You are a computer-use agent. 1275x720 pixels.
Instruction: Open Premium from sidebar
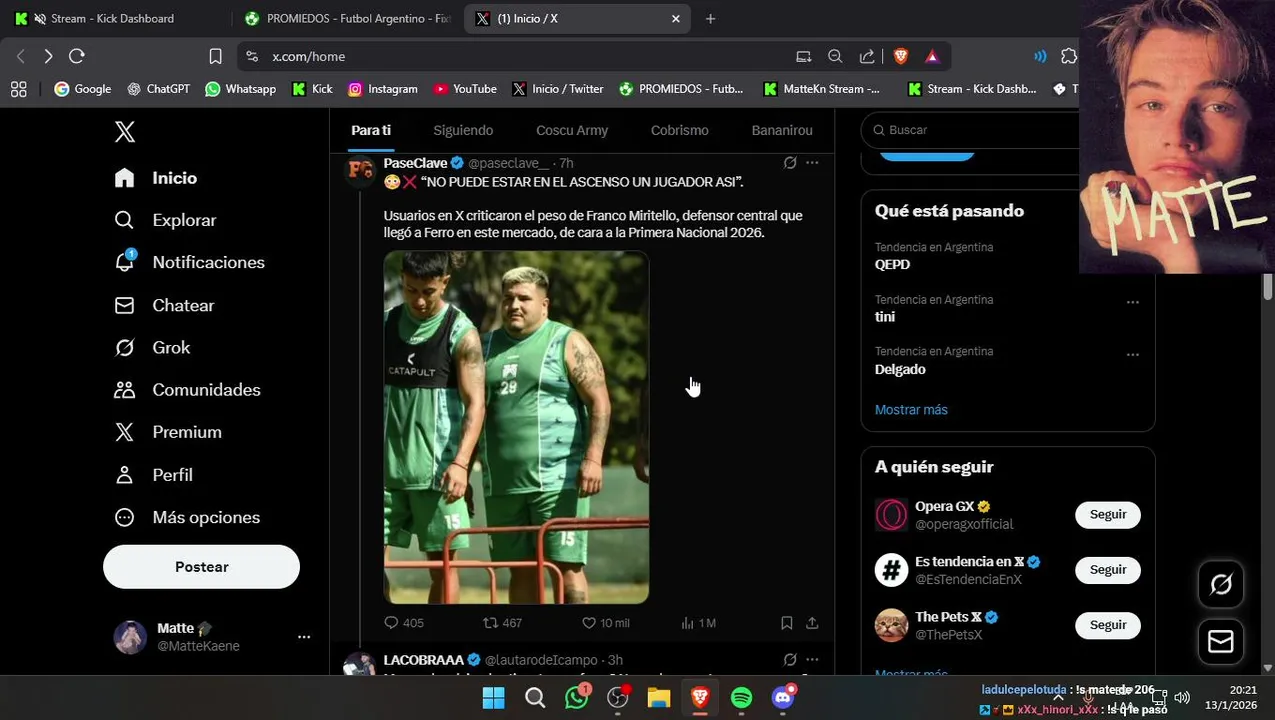pos(168,432)
